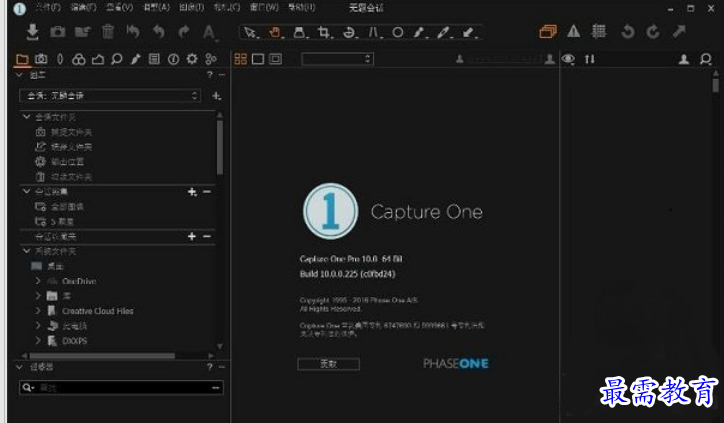
Task: Open the menu labeled (F)
Action: (x=48, y=7)
